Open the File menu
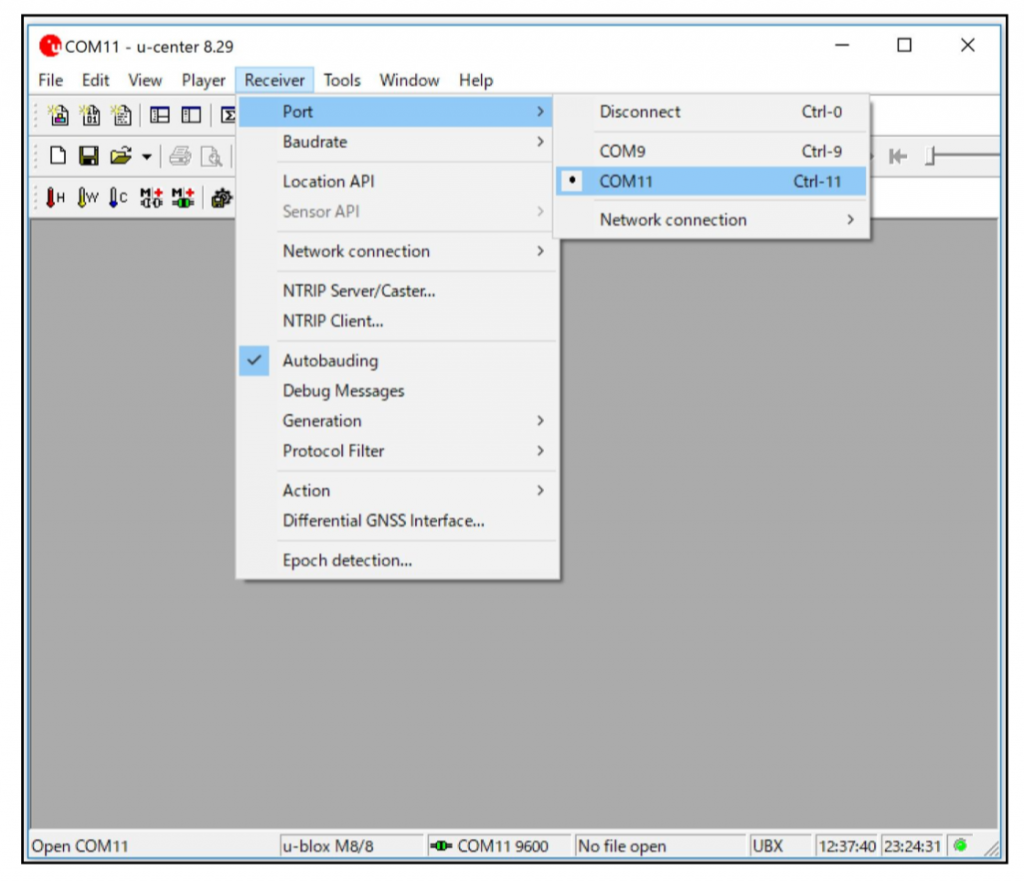 click(51, 80)
